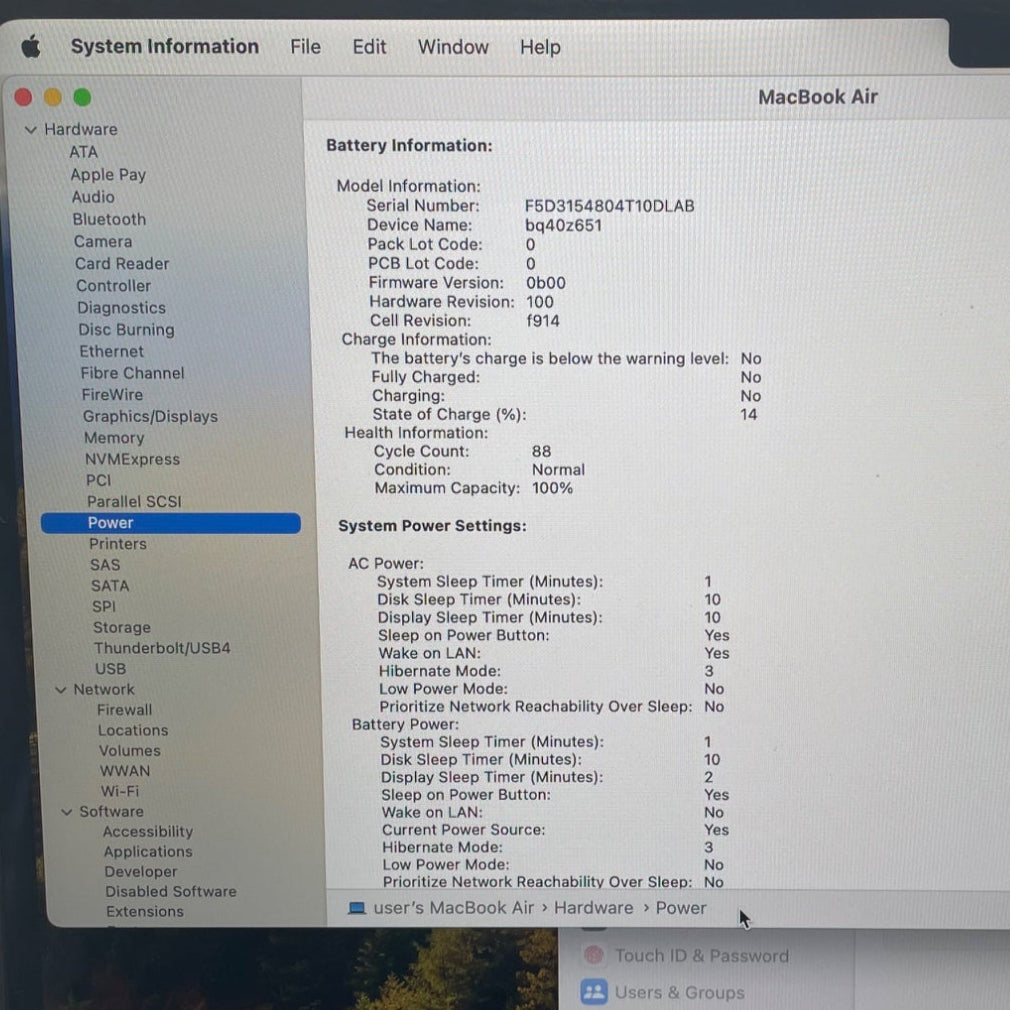This screenshot has height=1010, width=1010.
Task: Collapse the Network section chevron
Action: tap(61, 690)
